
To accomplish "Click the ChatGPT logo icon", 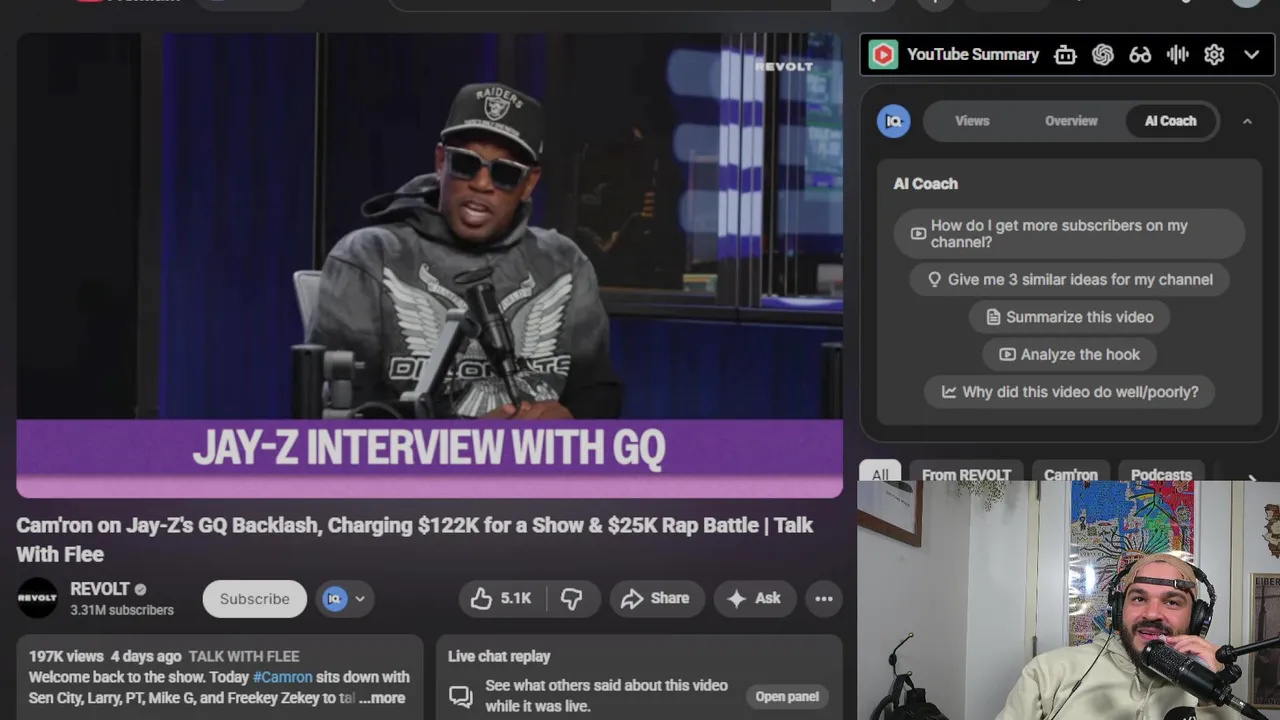I will [1102, 55].
